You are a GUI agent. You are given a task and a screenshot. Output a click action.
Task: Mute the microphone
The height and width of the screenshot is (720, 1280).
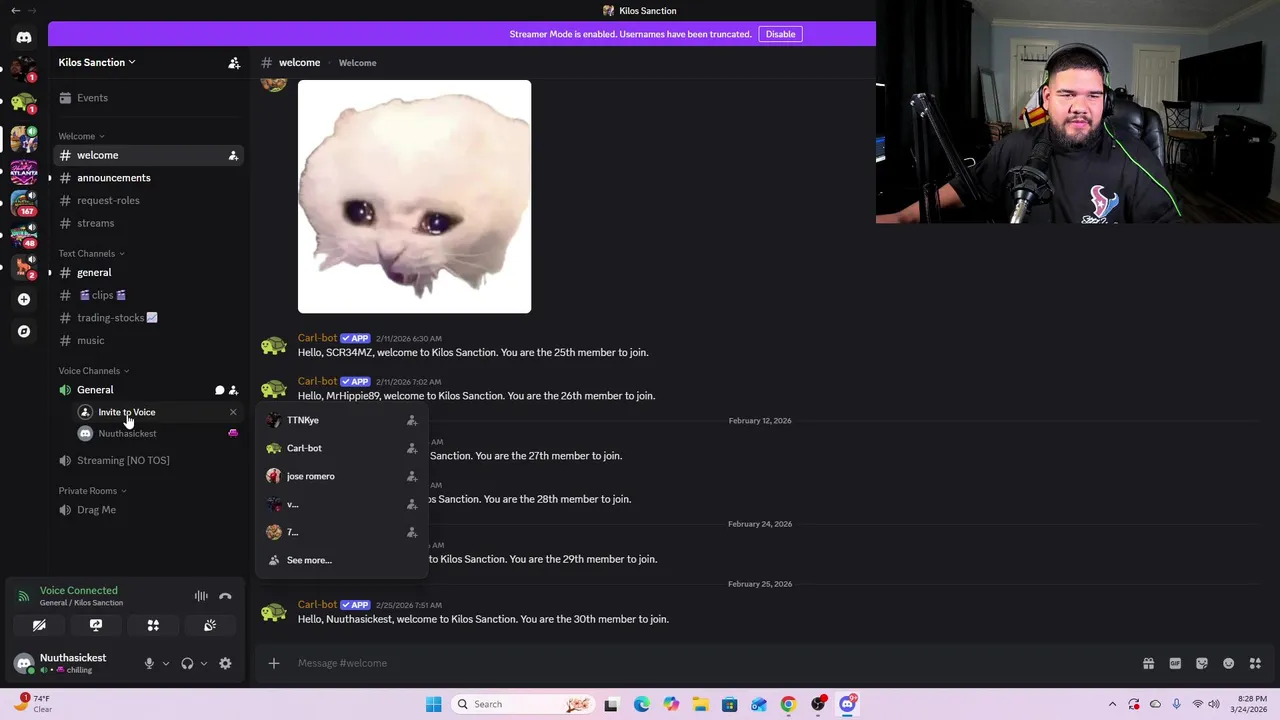point(149,663)
